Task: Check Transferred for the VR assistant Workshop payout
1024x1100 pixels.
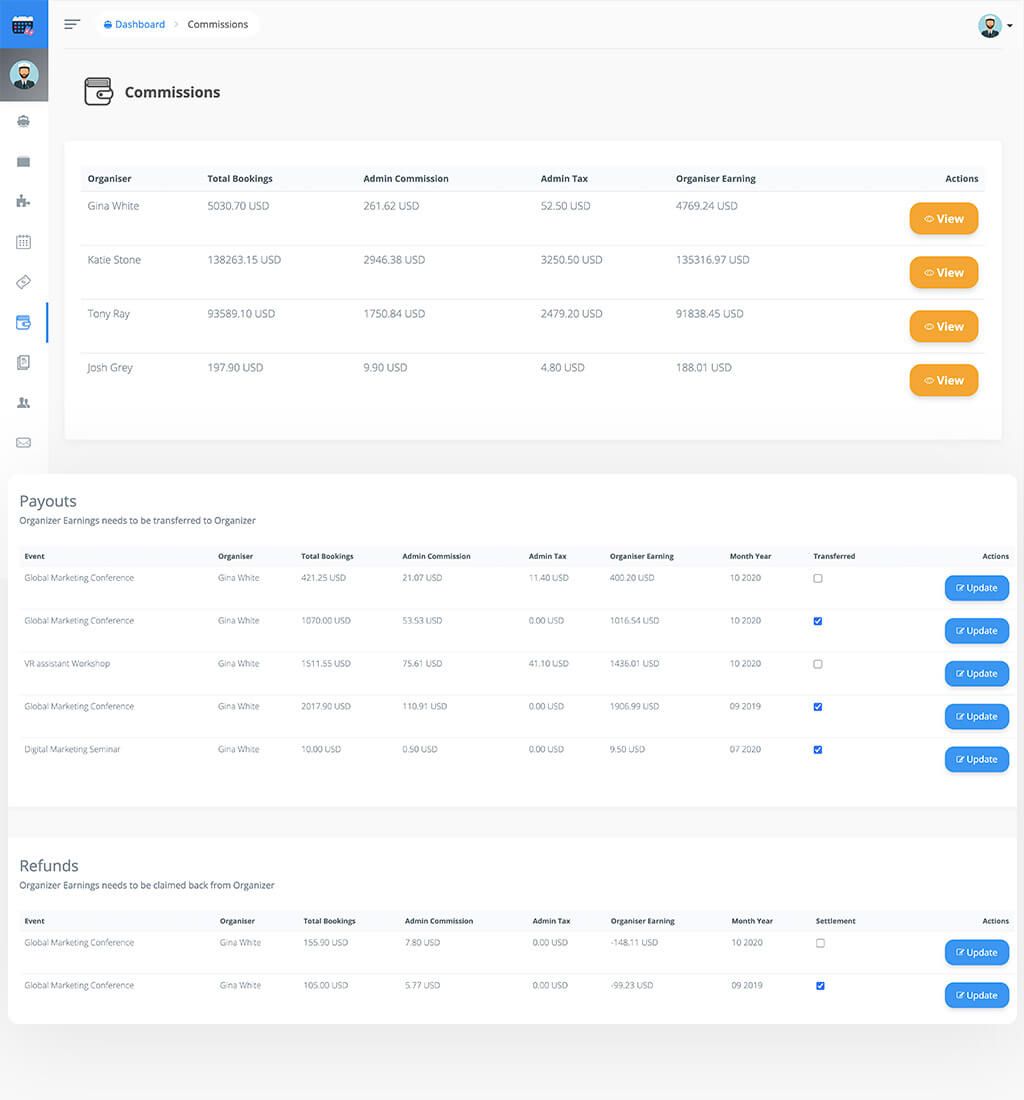Action: click(x=817, y=664)
